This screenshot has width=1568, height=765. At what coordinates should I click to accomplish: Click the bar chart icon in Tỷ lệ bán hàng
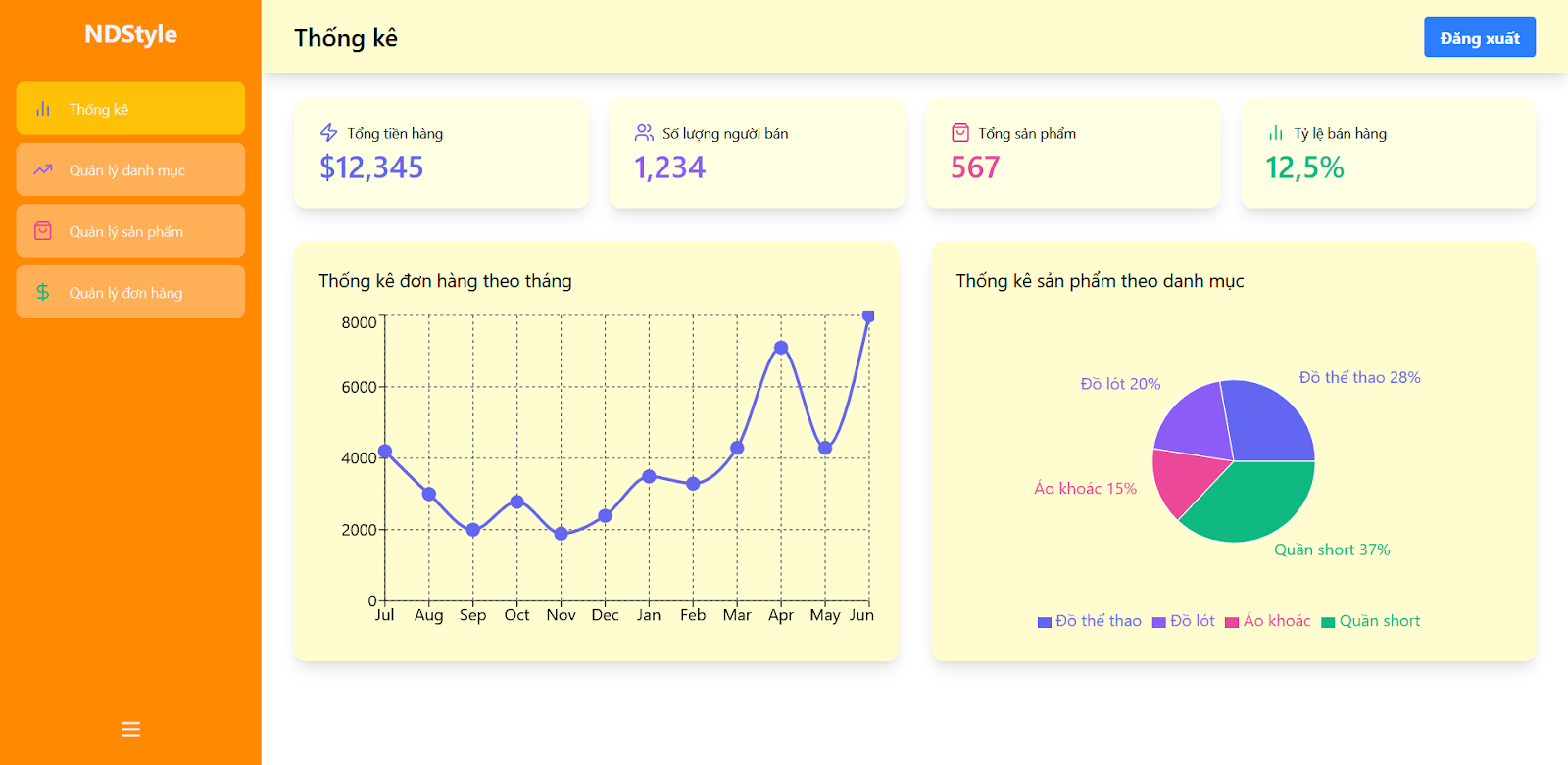click(1275, 133)
